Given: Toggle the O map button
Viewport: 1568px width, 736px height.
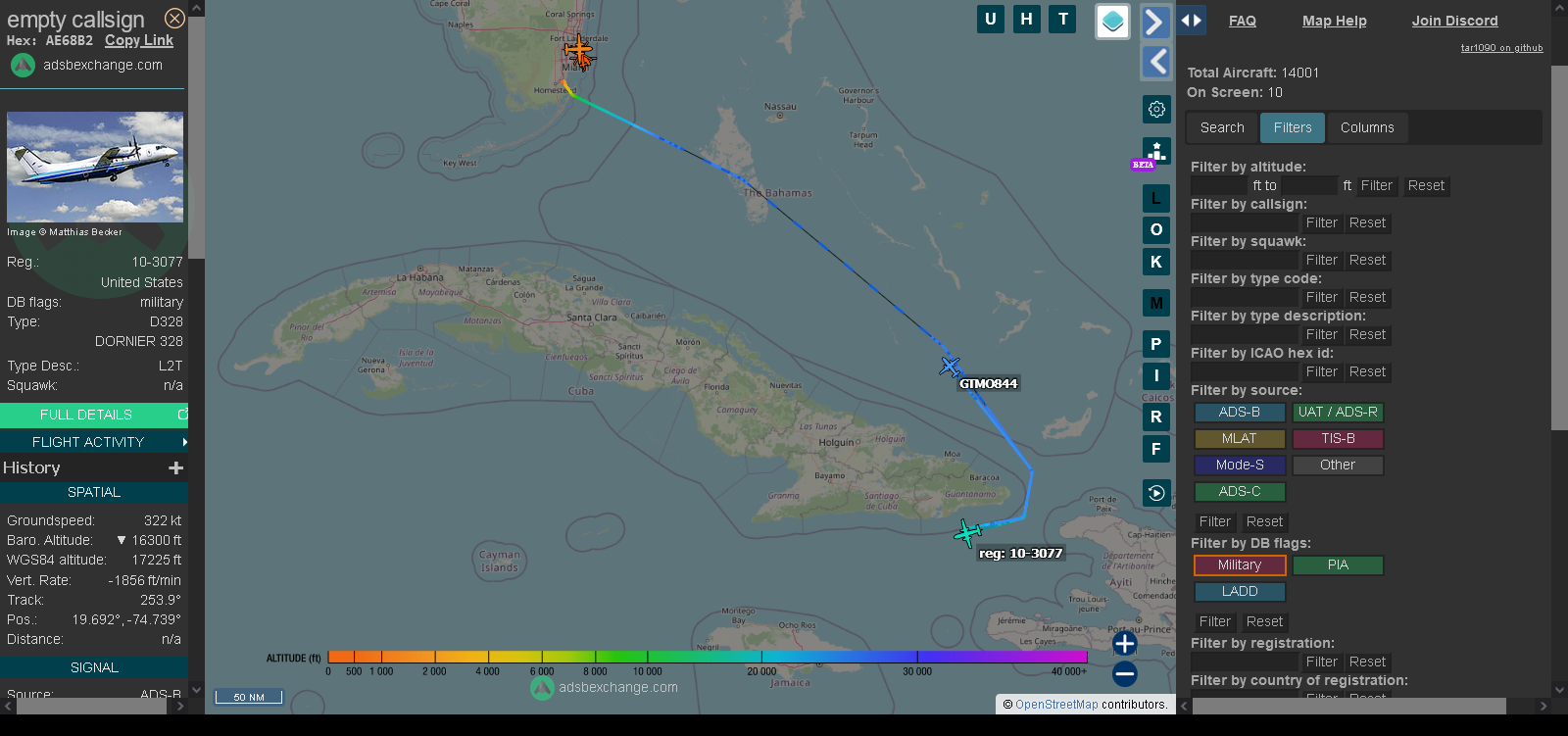Looking at the screenshot, I should pos(1156,229).
